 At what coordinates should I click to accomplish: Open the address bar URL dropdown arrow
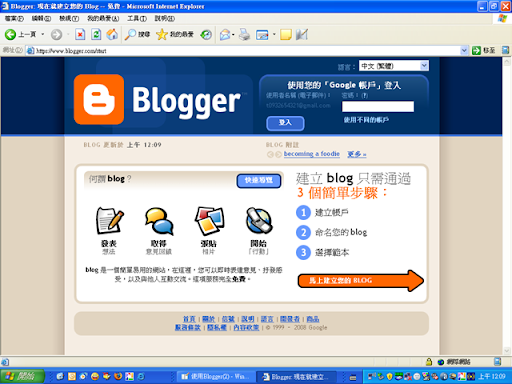coord(464,51)
